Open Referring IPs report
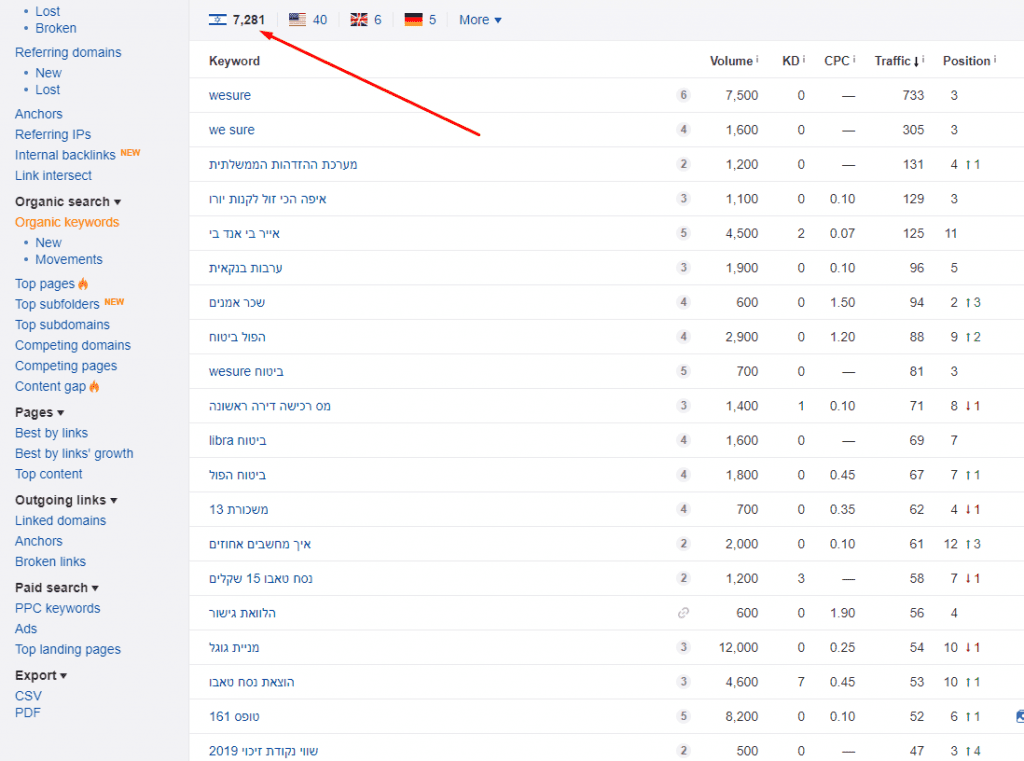 click(x=53, y=134)
